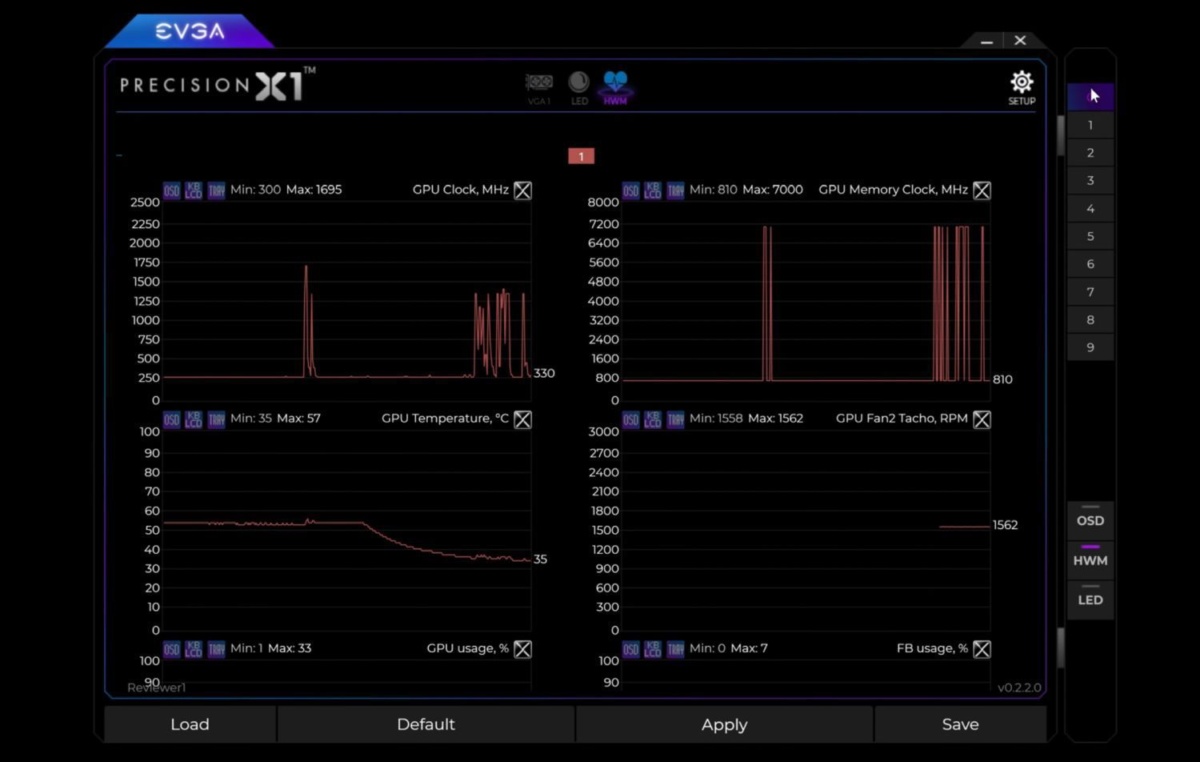Click the version label v0.2.2.0
Image resolution: width=1200 pixels, height=762 pixels.
pyautogui.click(x=1019, y=688)
